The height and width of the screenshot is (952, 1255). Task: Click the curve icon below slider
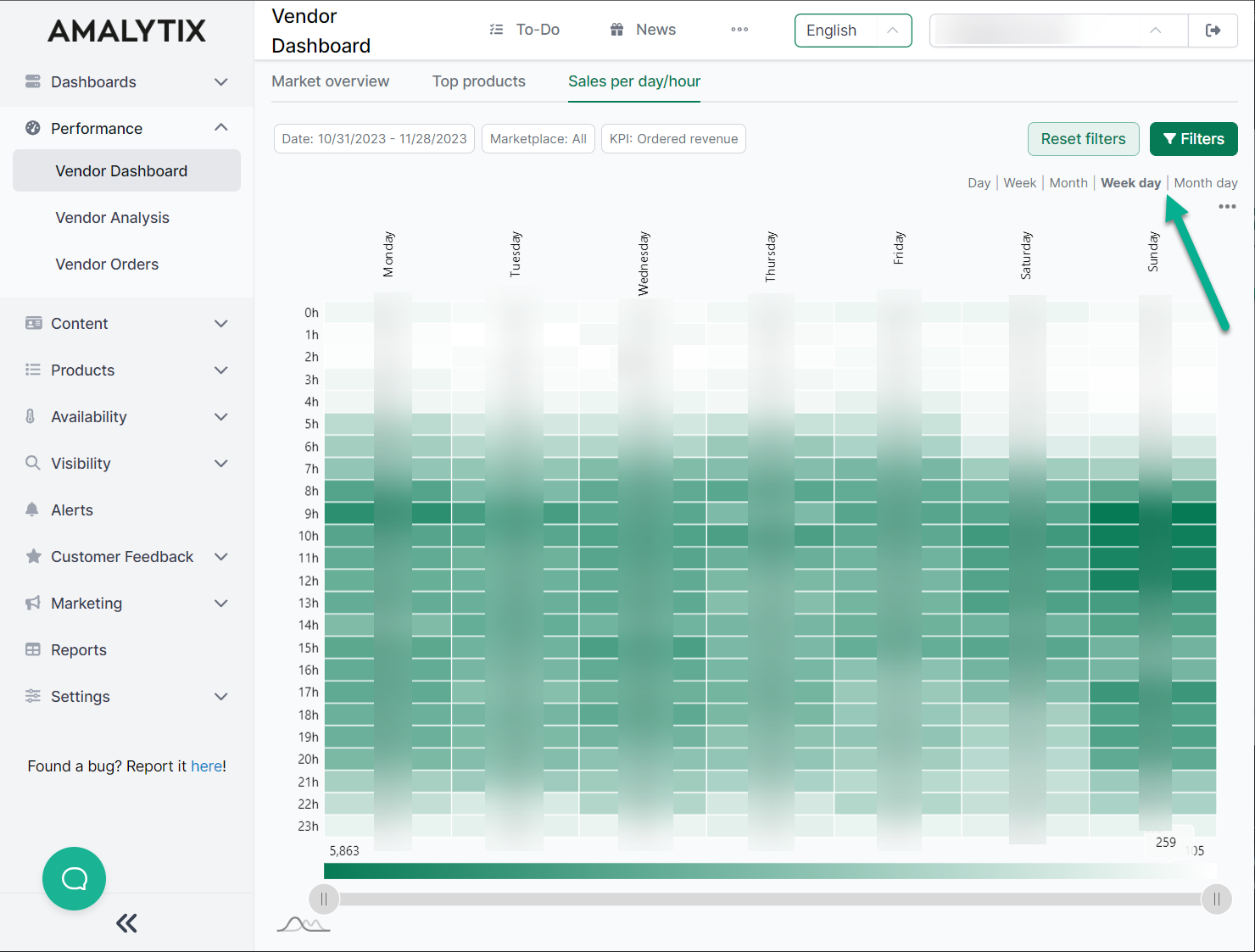pyautogui.click(x=304, y=924)
